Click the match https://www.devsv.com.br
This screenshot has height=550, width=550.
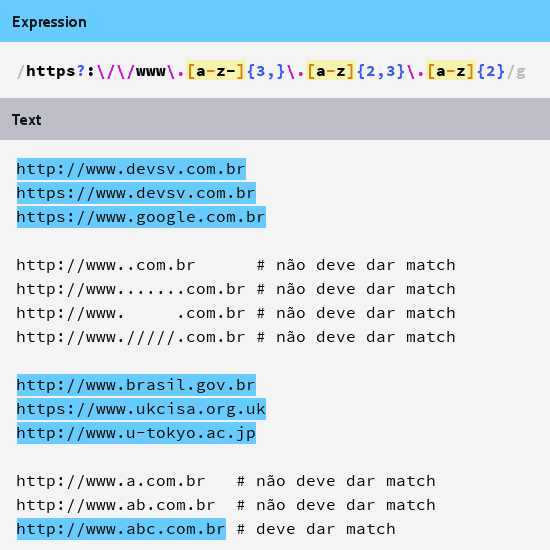136,193
